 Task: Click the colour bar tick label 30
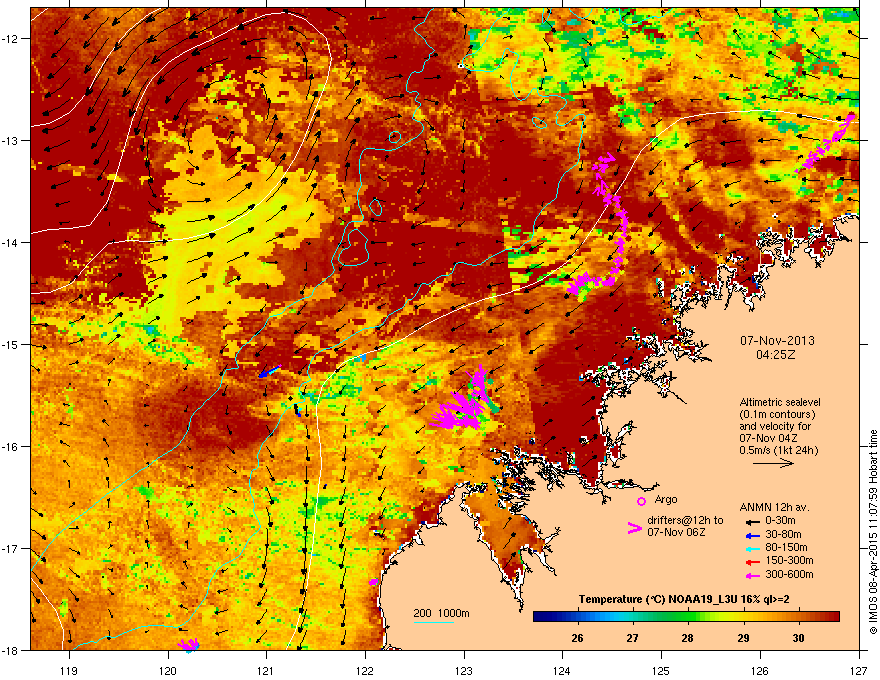[x=798, y=638]
